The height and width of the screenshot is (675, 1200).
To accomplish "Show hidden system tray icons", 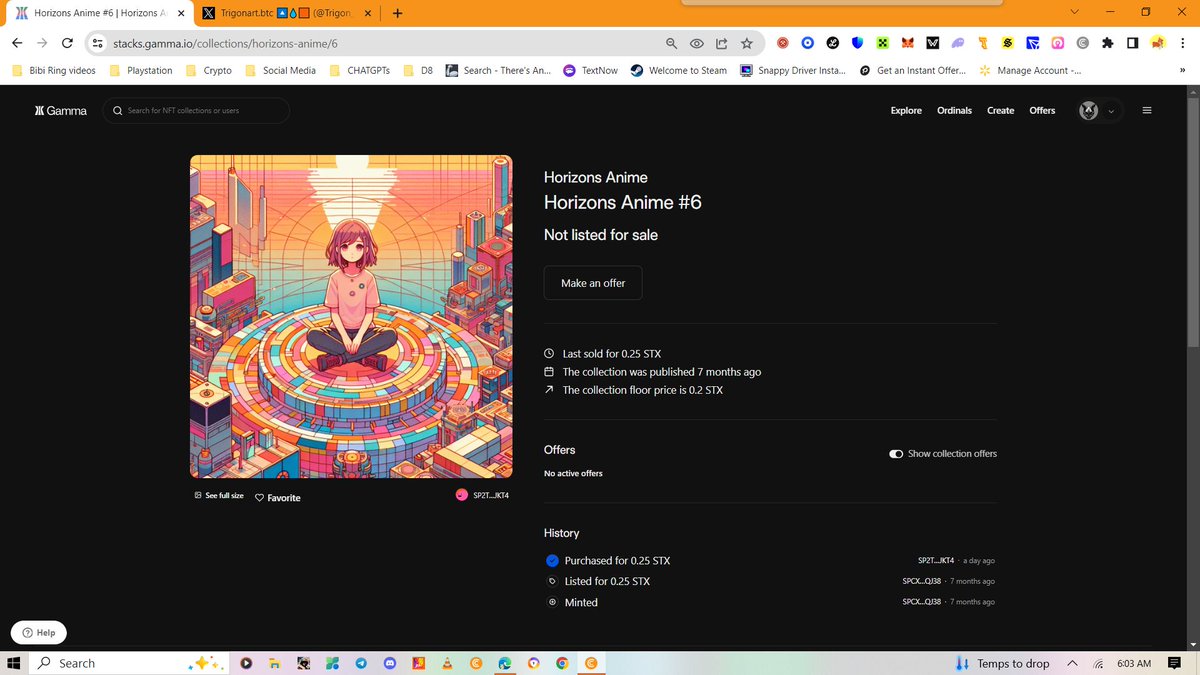I will click(1071, 663).
